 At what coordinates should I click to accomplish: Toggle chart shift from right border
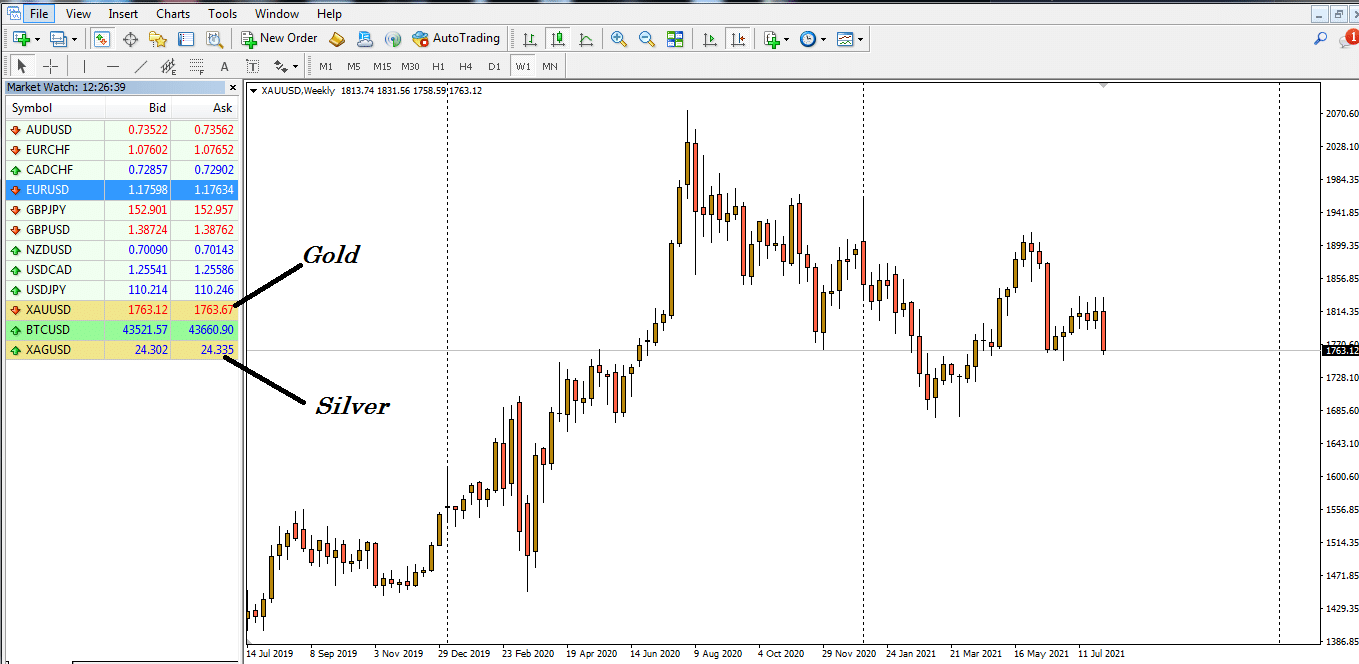pyautogui.click(x=738, y=39)
